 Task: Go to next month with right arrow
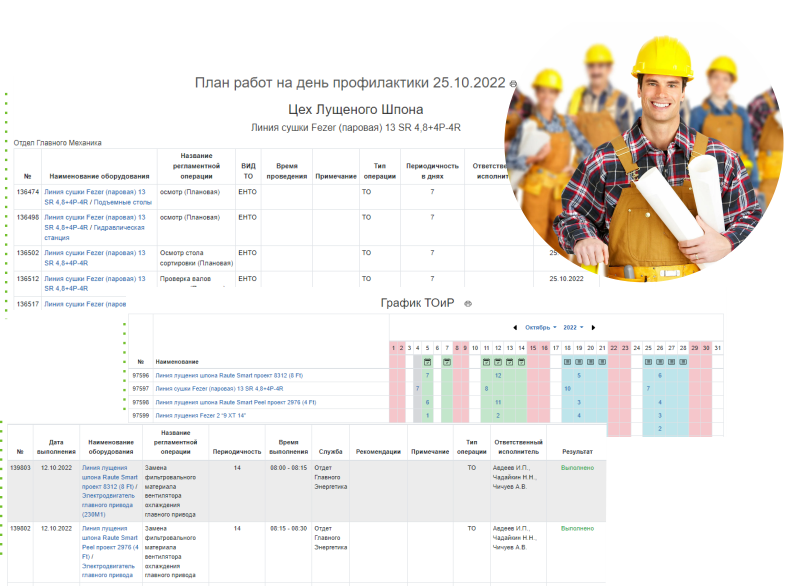point(593,327)
